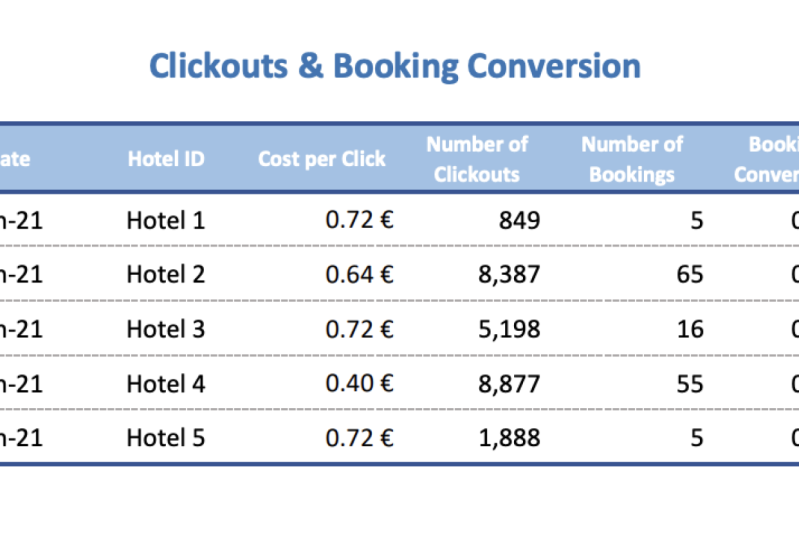Image resolution: width=799 pixels, height=540 pixels.
Task: Click the Number of Clickouts header
Action: coord(477,159)
